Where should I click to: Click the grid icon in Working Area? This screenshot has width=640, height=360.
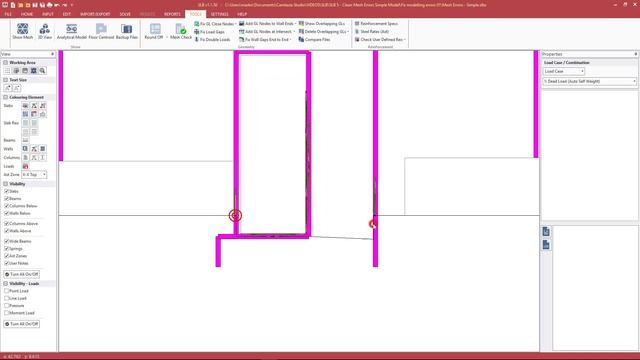[x=7, y=71]
